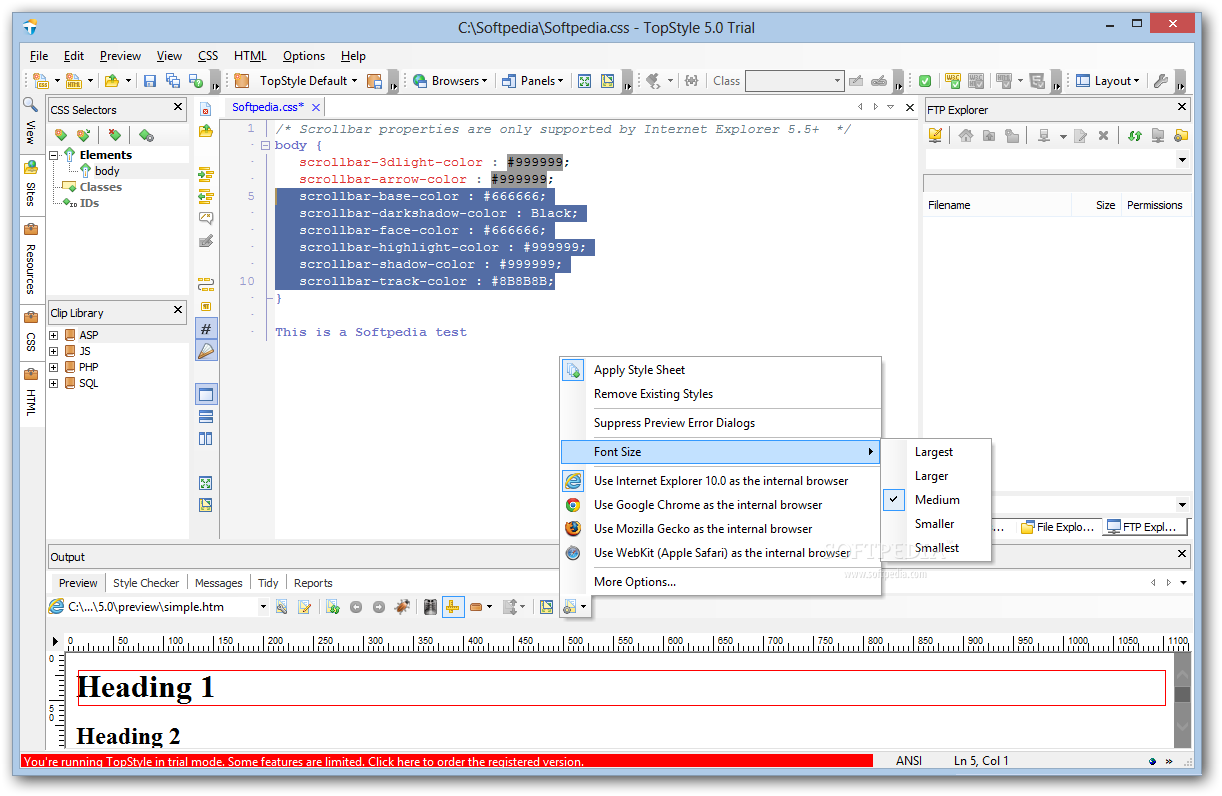Viewport: 1222px width, 796px height.
Task: Open the Browsers dropdown
Action: 450,81
